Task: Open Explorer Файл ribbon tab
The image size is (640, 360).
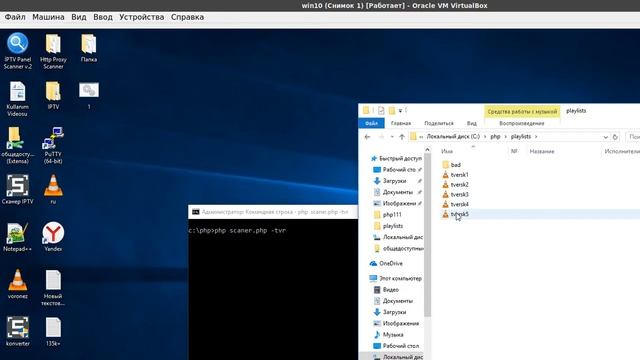Action: tap(371, 123)
